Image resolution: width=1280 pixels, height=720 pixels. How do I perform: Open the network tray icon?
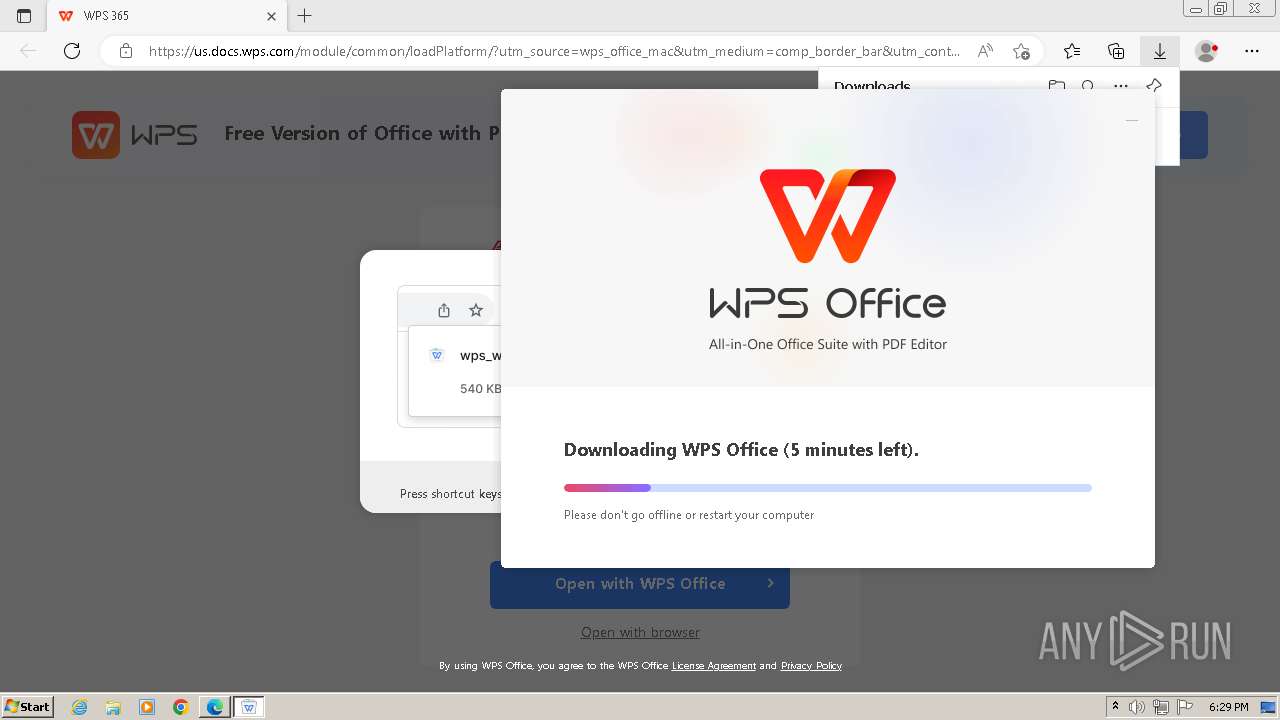(1162, 707)
